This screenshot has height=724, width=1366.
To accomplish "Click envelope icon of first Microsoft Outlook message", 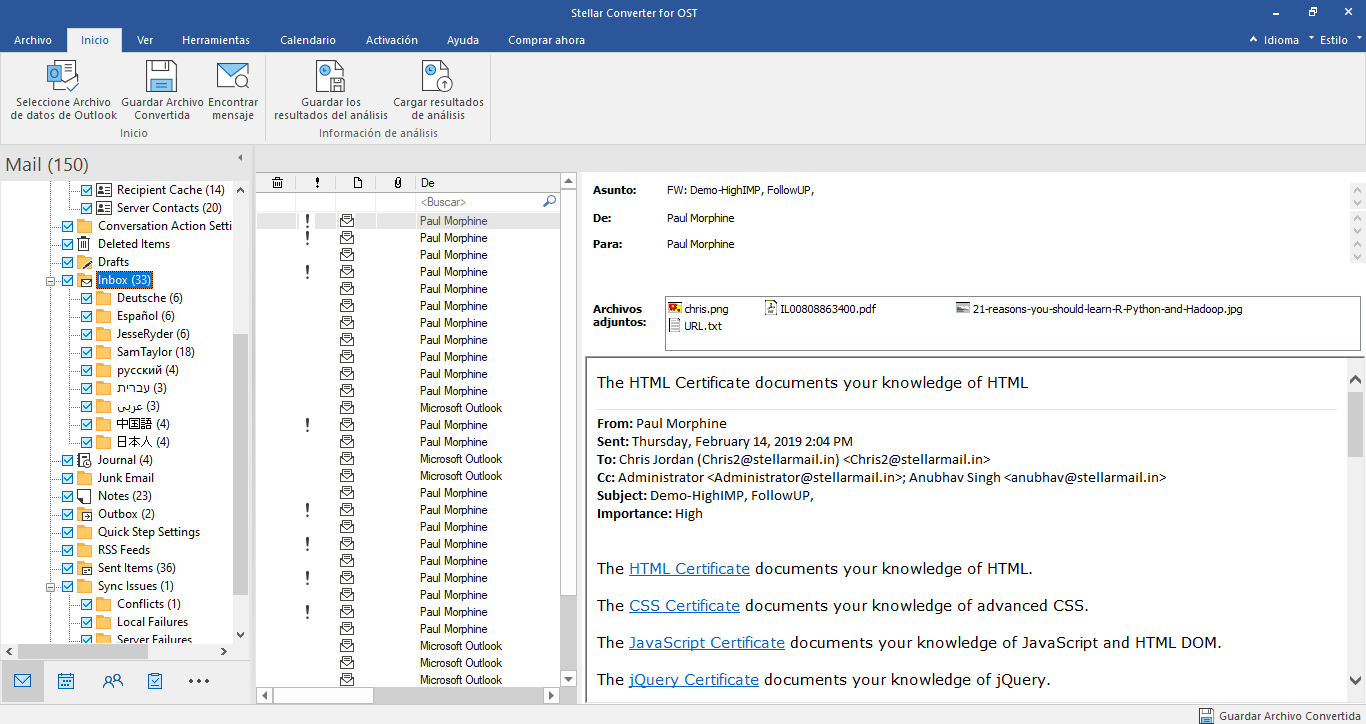I will 347,408.
